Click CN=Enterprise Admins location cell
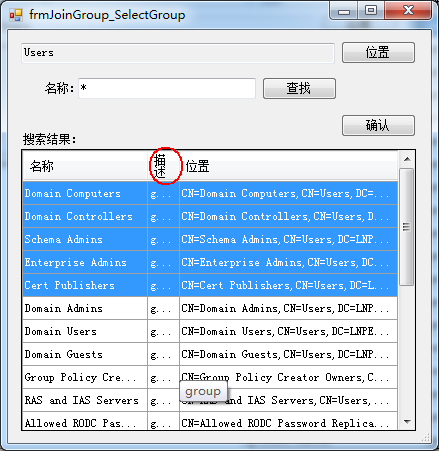Screen dimensions: 439x451 (288, 262)
